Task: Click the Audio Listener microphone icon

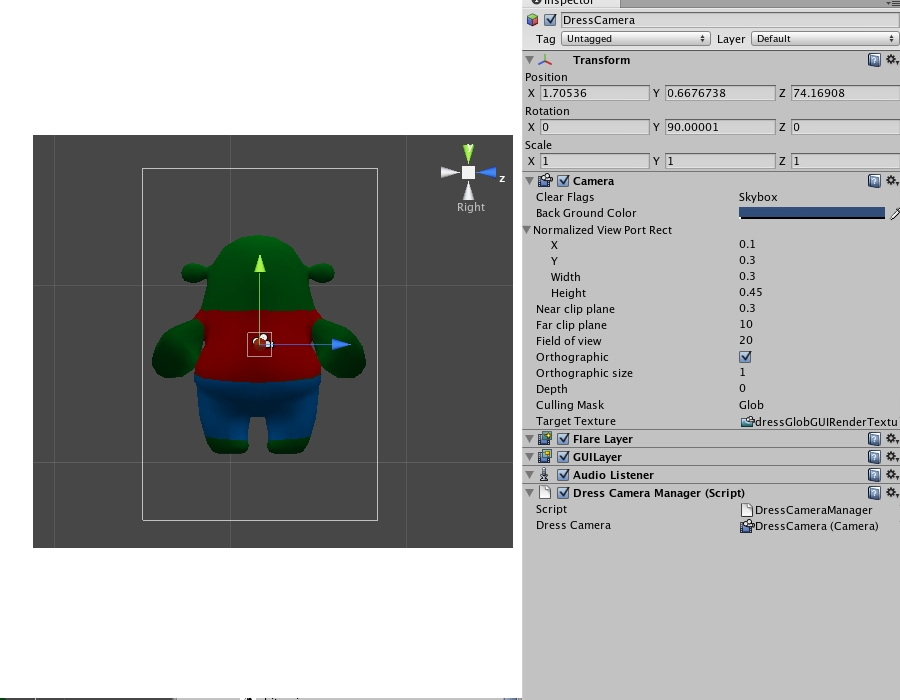Action: click(545, 475)
